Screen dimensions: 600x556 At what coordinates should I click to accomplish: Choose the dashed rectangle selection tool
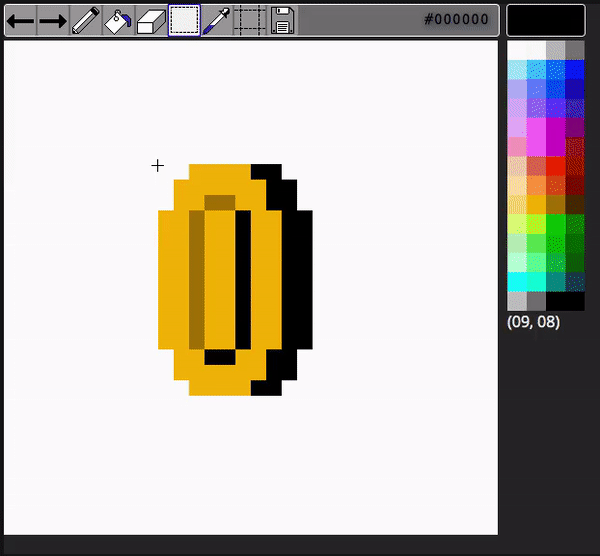click(x=184, y=21)
